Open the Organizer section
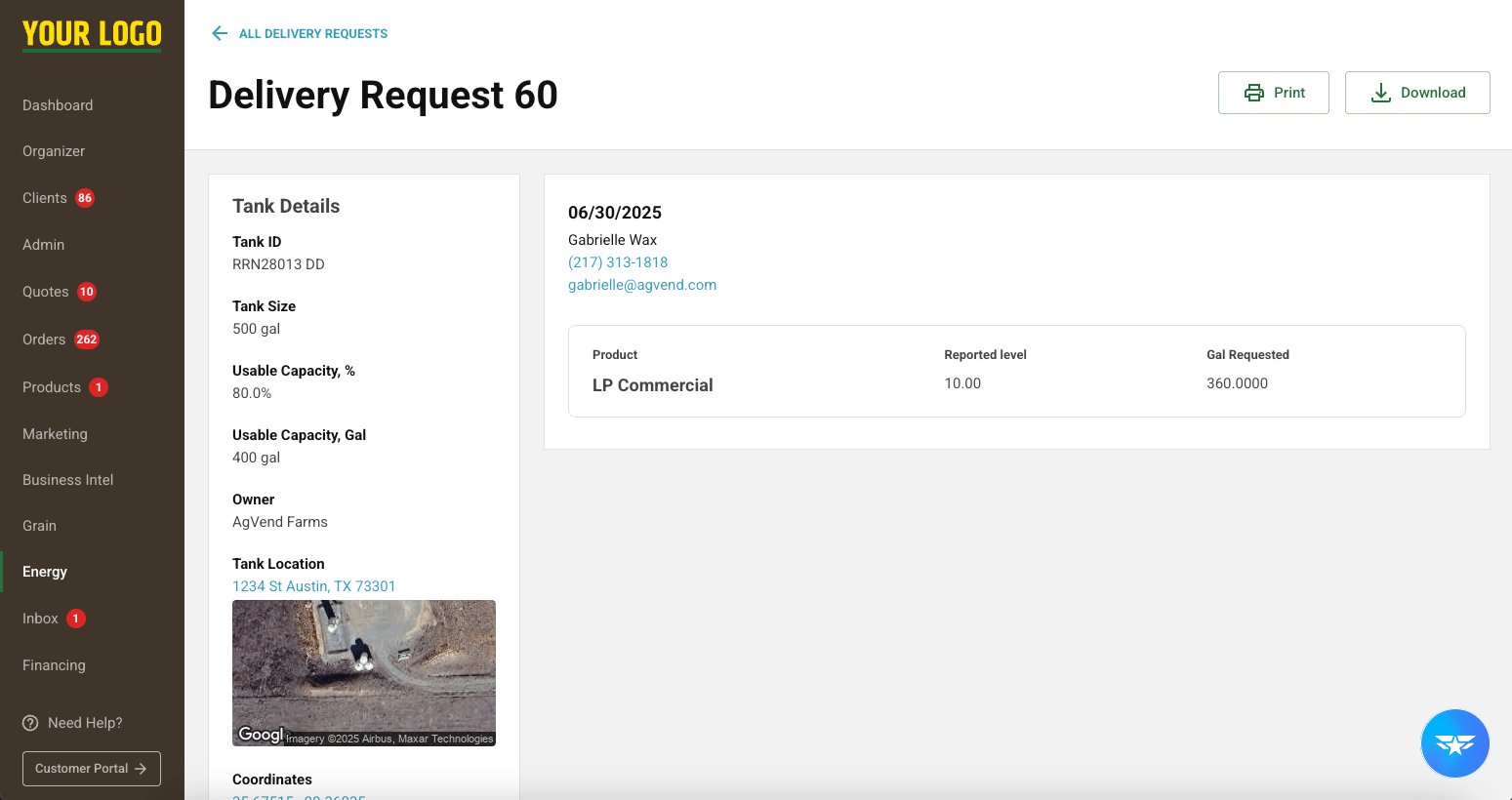The image size is (1512, 800). click(x=54, y=151)
